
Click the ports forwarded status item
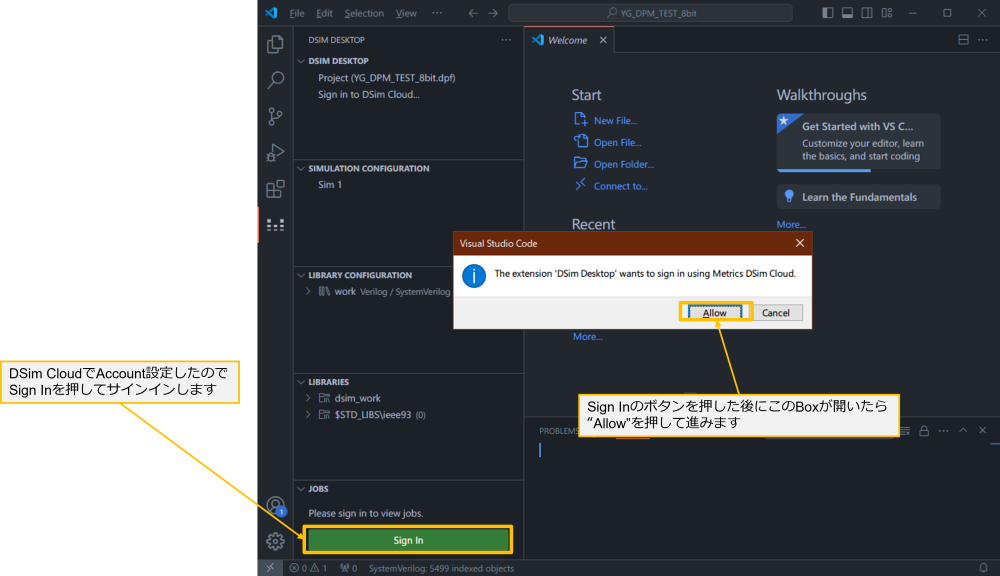(348, 568)
